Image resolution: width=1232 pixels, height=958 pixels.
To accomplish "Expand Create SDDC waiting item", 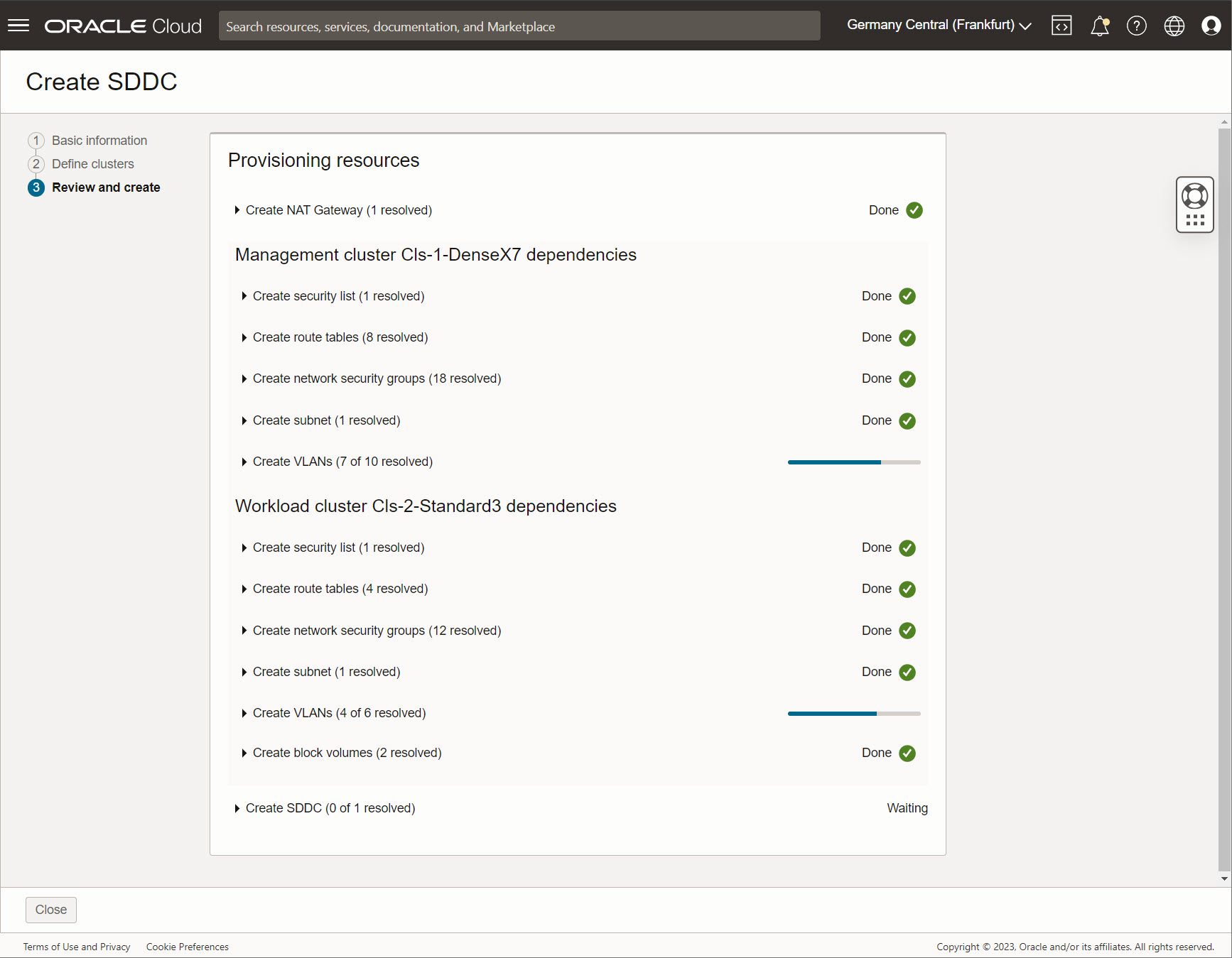I will click(237, 807).
